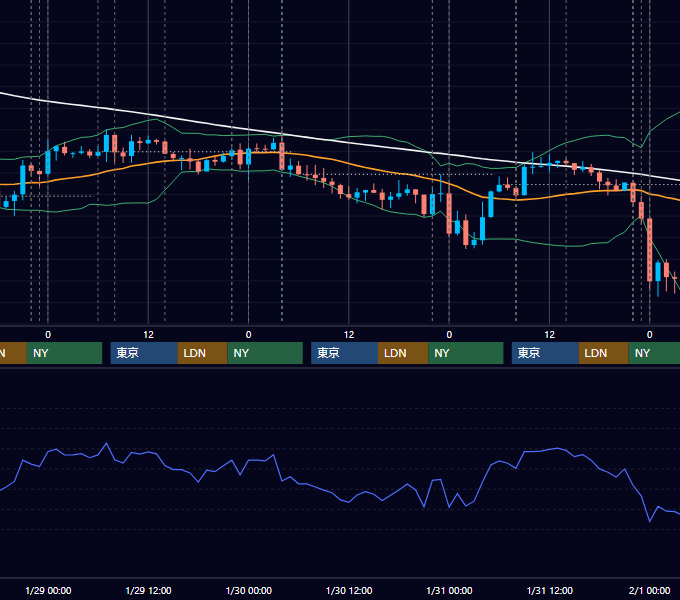Click the 1/31 12:00 time axis label
Screen dimensions: 680x600
(549, 590)
